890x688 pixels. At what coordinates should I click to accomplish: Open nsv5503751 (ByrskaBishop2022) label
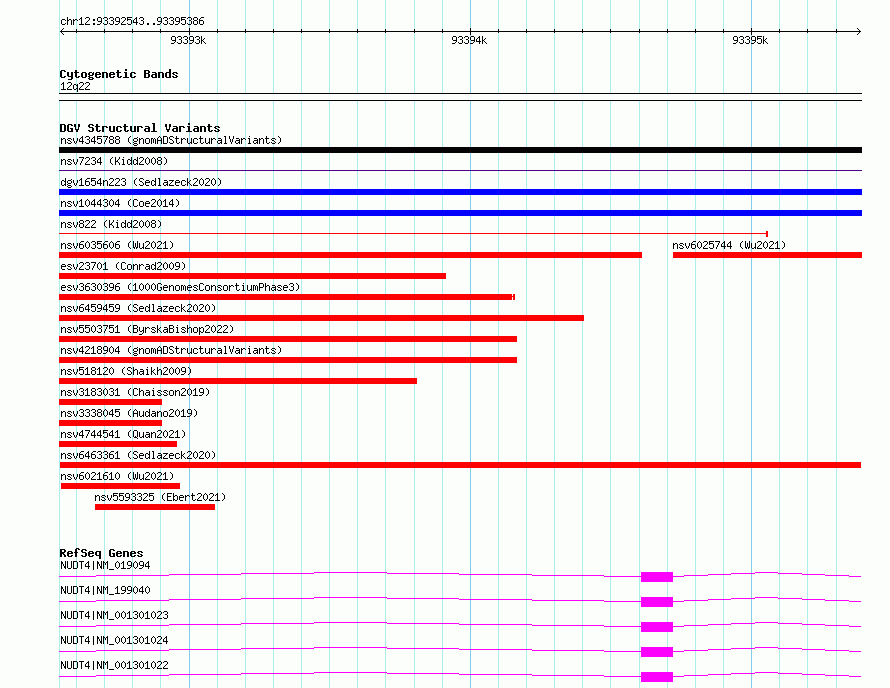point(147,329)
